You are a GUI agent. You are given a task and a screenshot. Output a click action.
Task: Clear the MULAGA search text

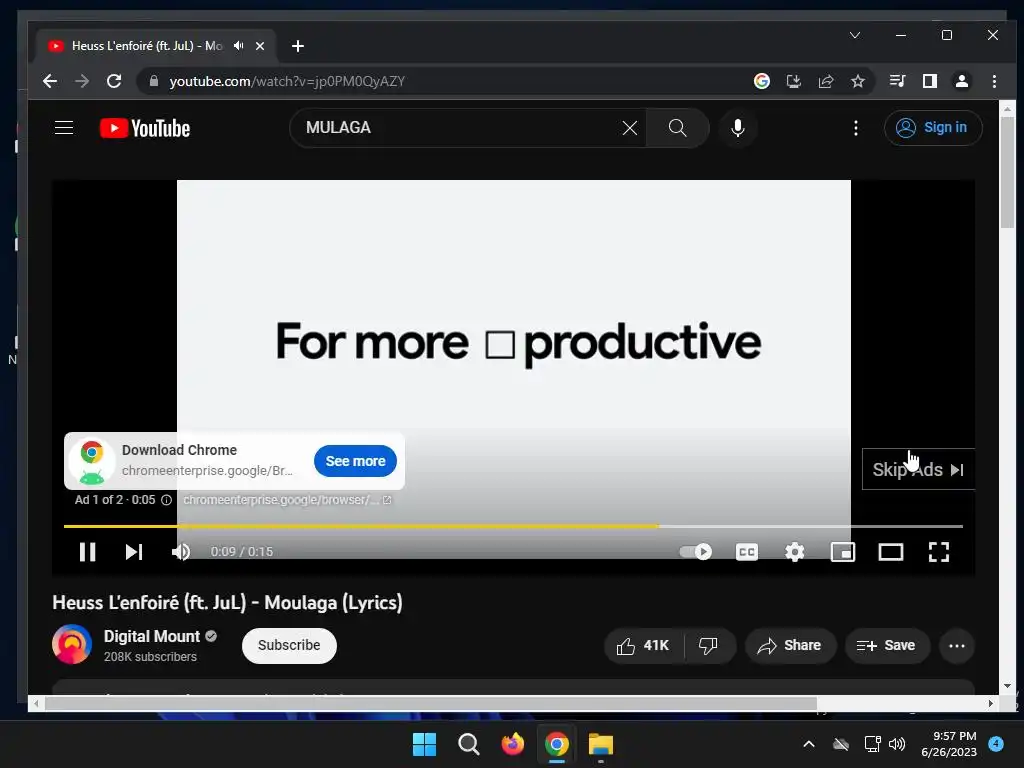[630, 128]
